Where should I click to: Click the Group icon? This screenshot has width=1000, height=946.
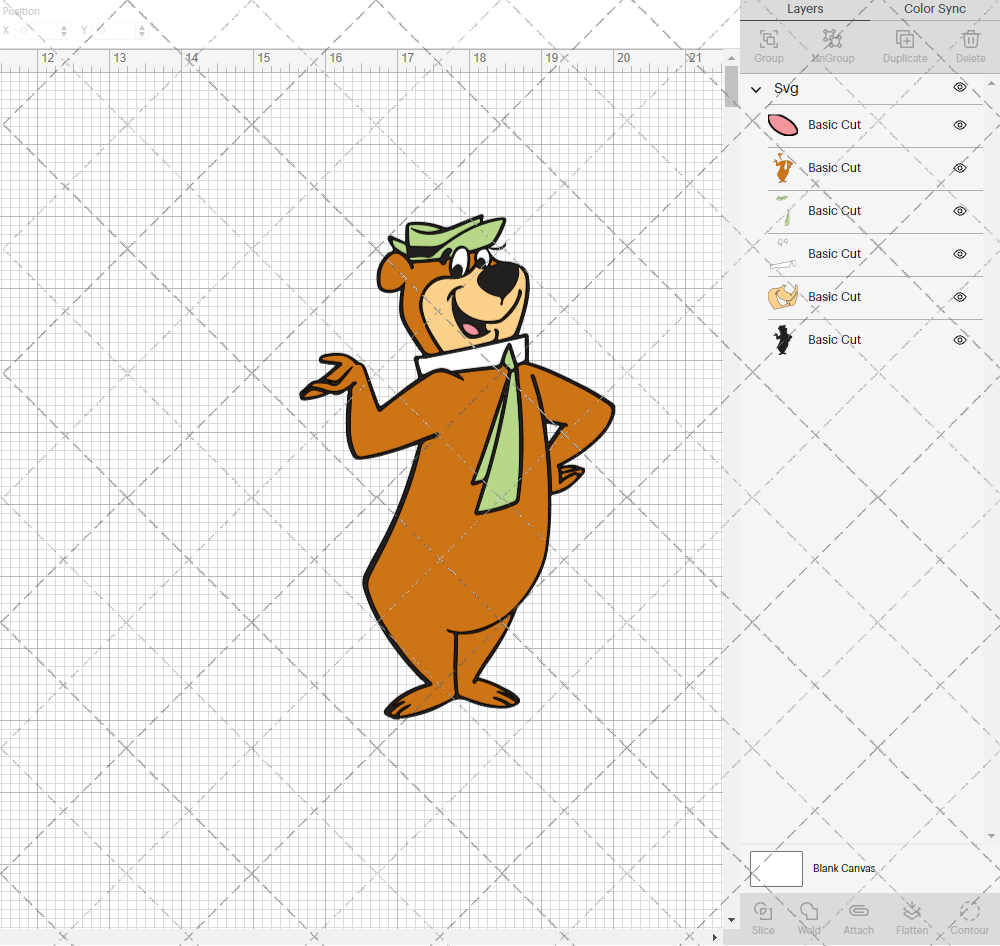pyautogui.click(x=768, y=40)
